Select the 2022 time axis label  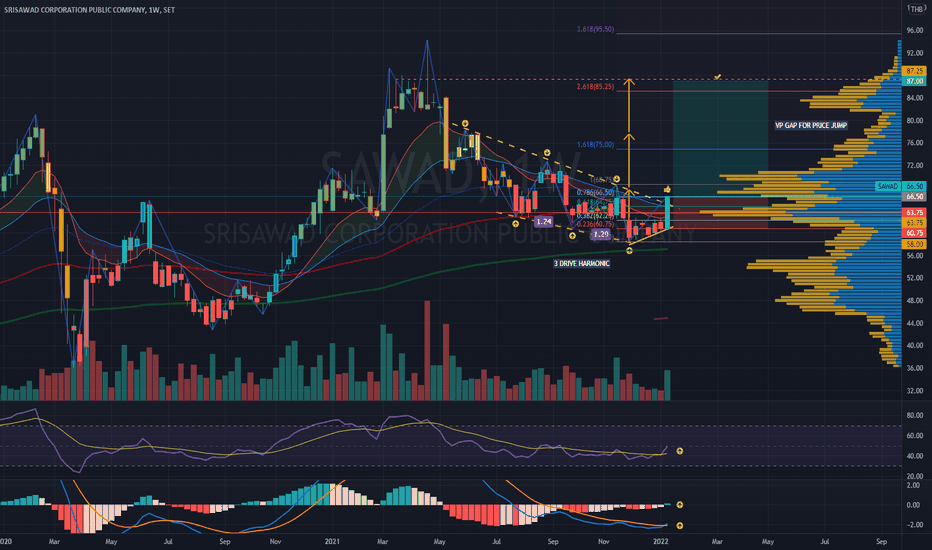pyautogui.click(x=661, y=542)
